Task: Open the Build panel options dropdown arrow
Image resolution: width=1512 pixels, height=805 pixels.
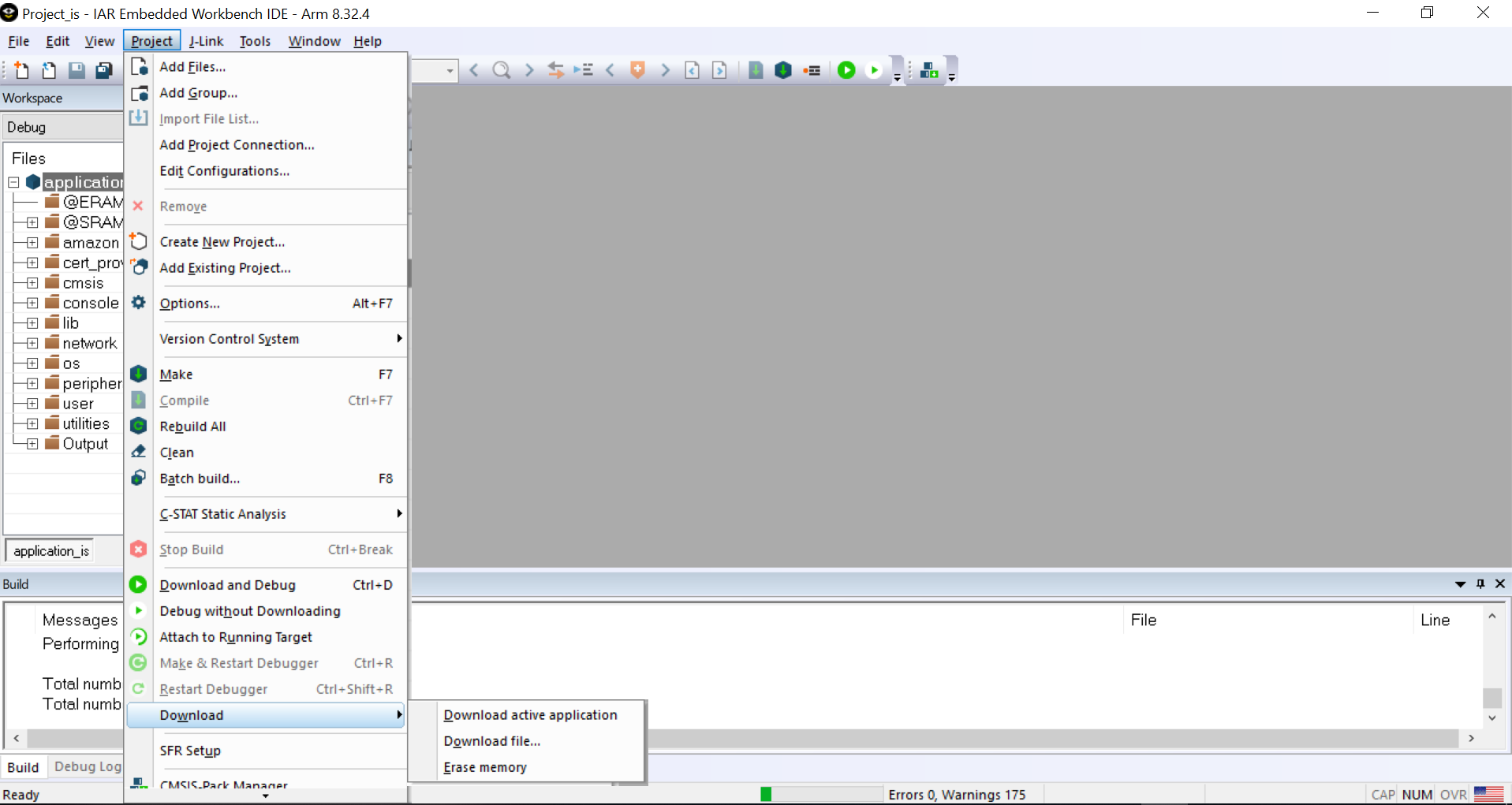Action: pyautogui.click(x=1460, y=583)
